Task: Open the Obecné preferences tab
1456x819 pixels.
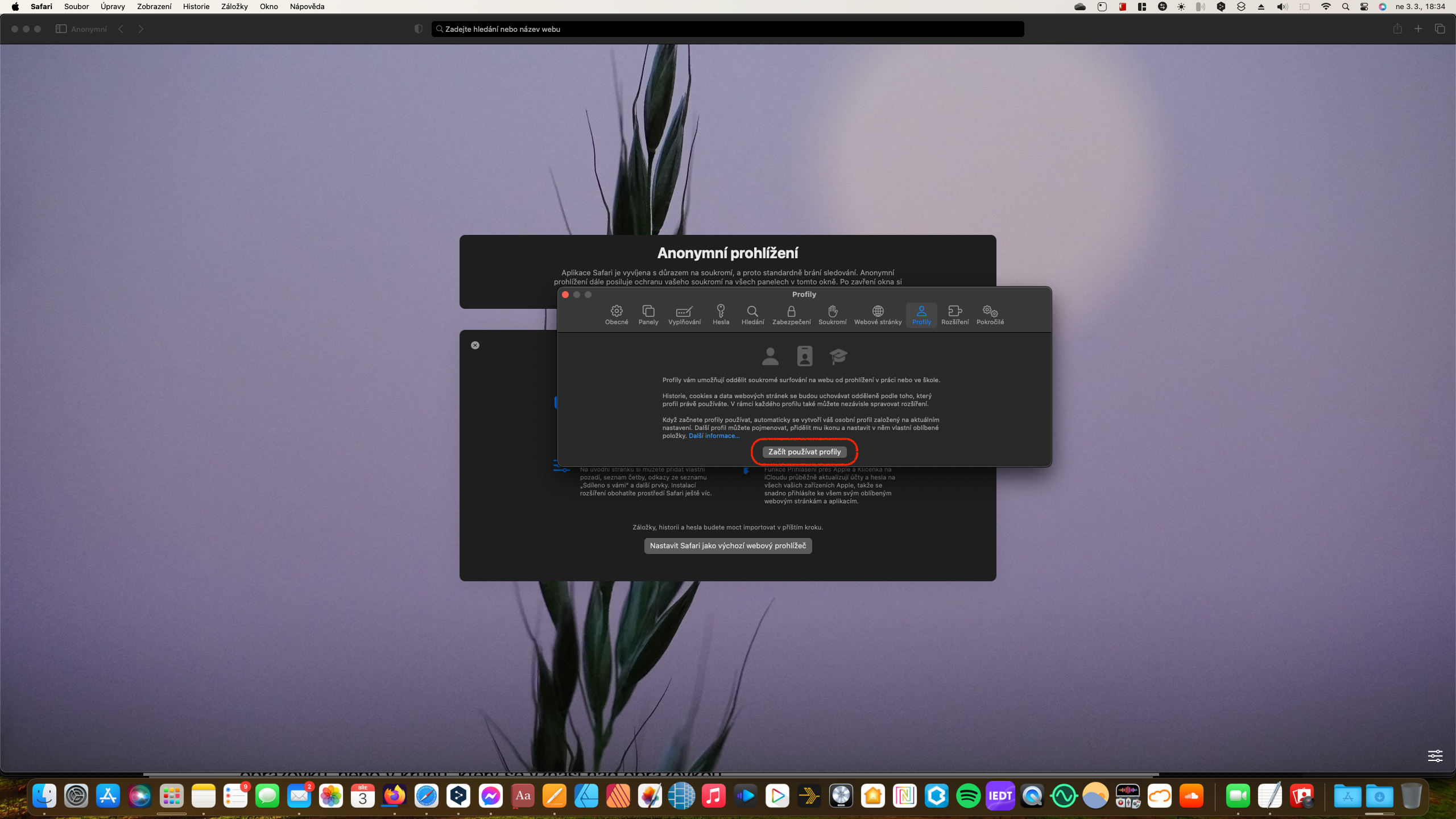Action: (x=616, y=315)
